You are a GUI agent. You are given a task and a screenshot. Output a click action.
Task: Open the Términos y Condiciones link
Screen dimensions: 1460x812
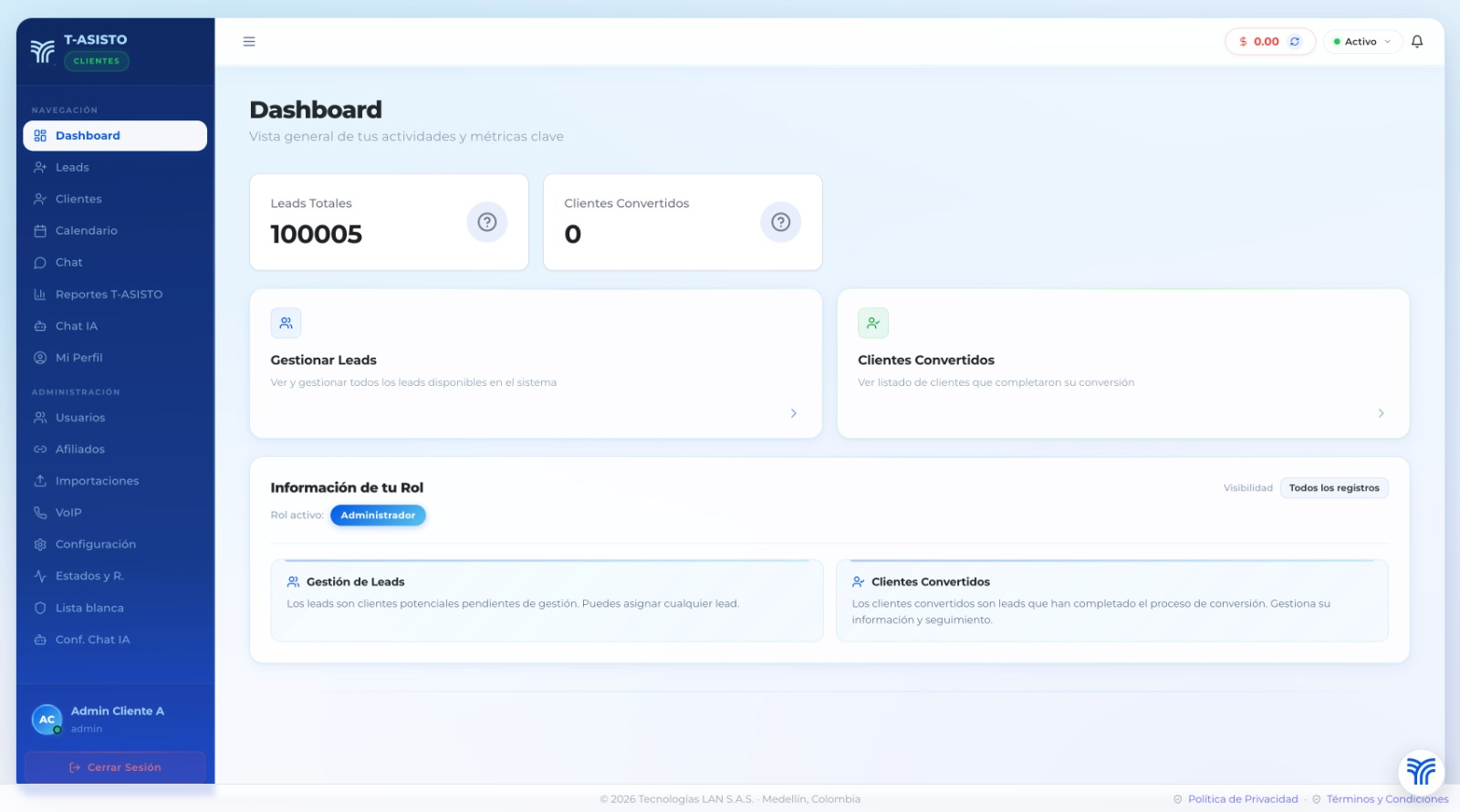[1387, 799]
